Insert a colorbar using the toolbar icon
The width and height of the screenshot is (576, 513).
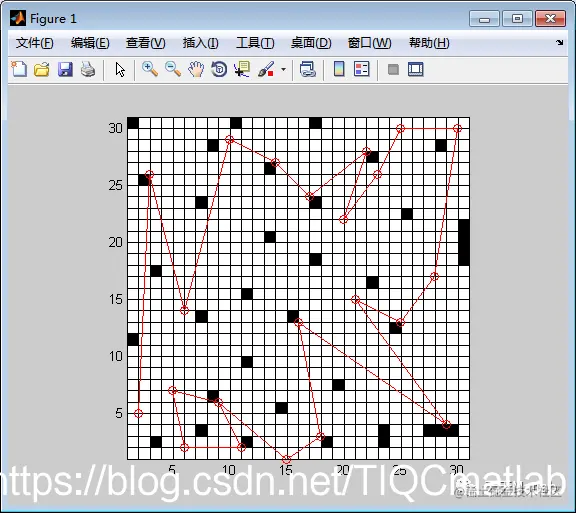tap(339, 69)
